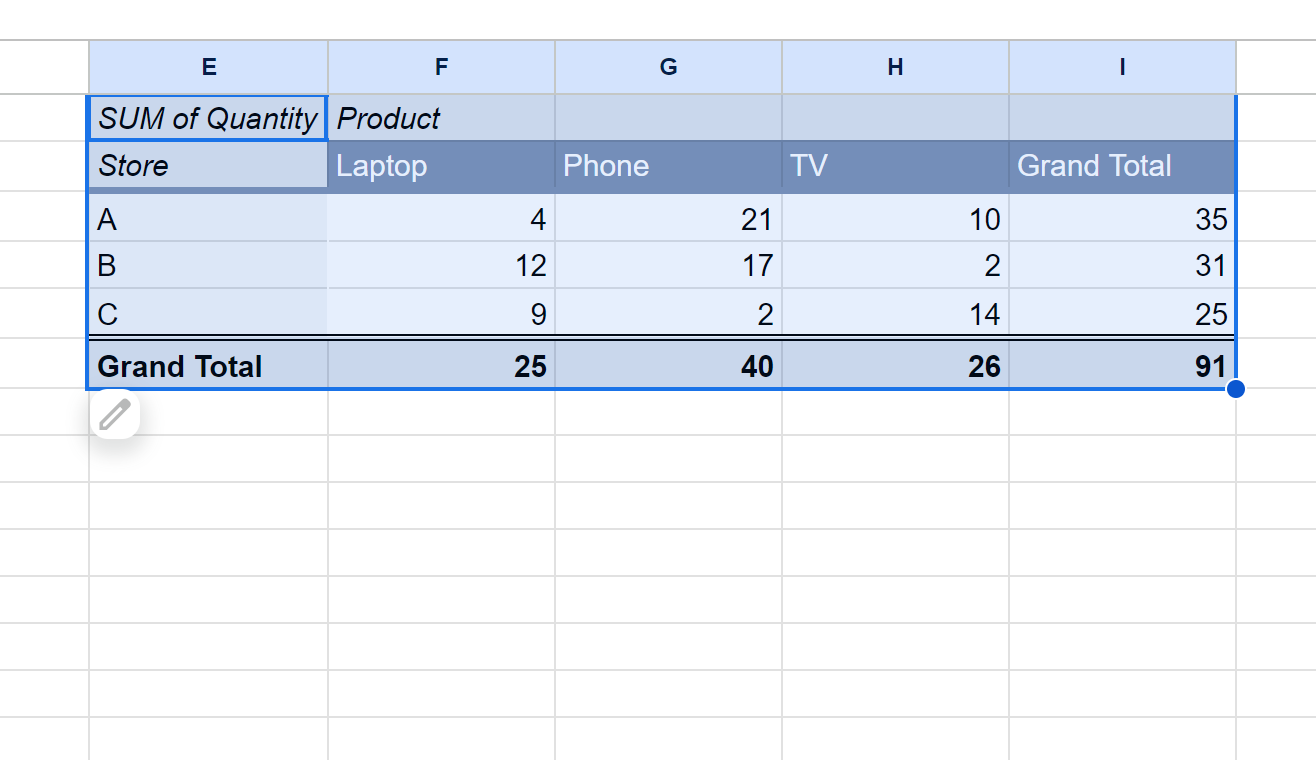Click the bold Grand Total row label
1316x760 pixels.
tap(208, 366)
